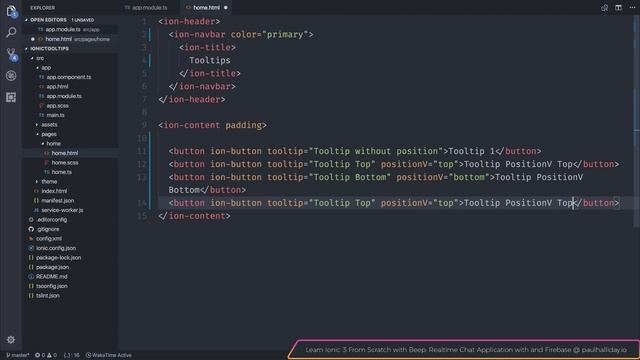This screenshot has width=640, height=360.
Task: Click the warnings count in status bar
Action: [x=52, y=355]
